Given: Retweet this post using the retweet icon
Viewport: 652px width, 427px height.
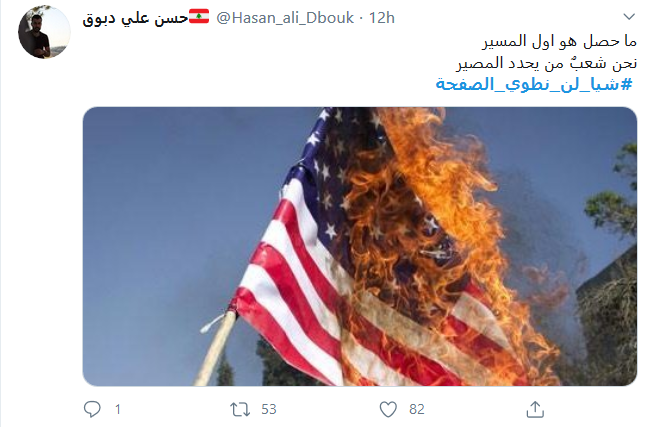Looking at the screenshot, I should click(x=240, y=410).
